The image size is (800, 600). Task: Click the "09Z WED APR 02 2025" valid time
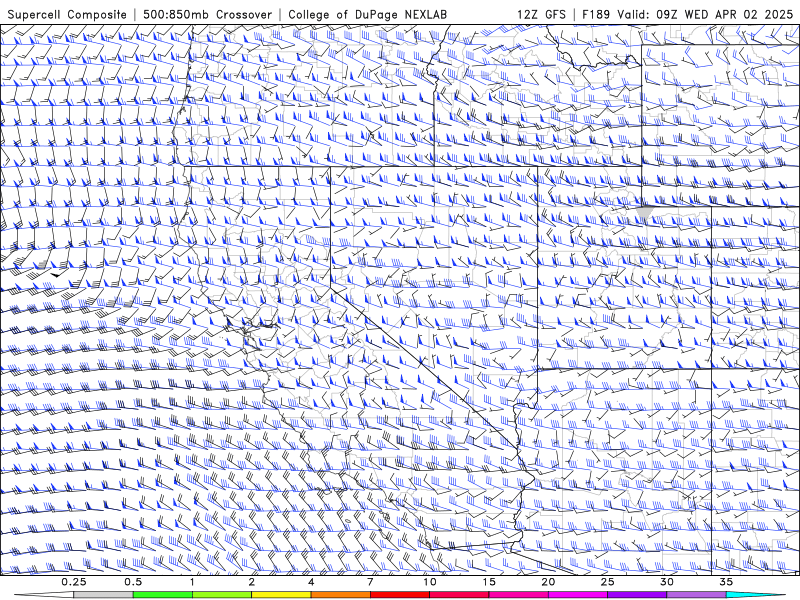point(724,14)
